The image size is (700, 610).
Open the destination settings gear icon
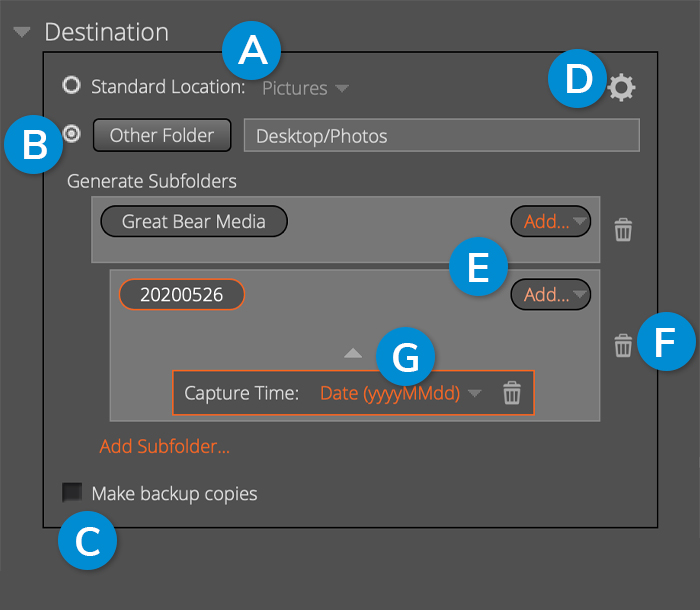(x=621, y=88)
